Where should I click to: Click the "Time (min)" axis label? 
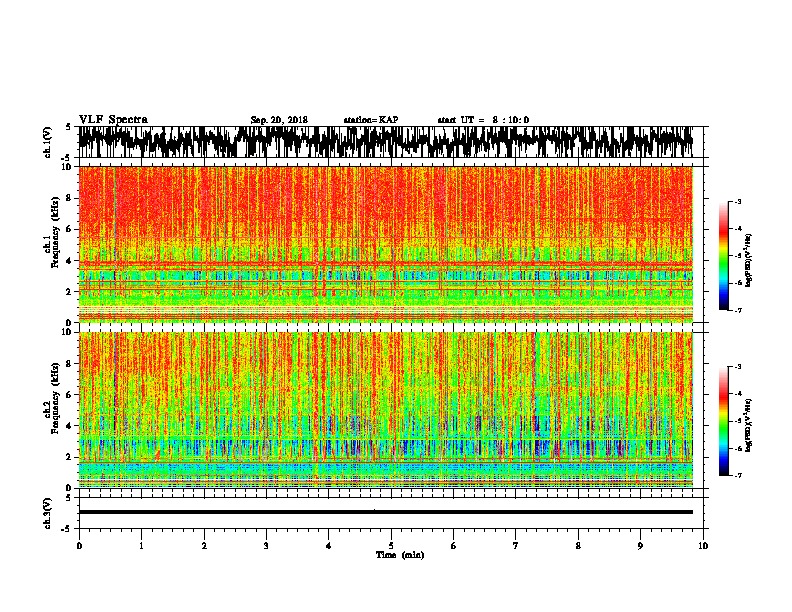click(400, 555)
